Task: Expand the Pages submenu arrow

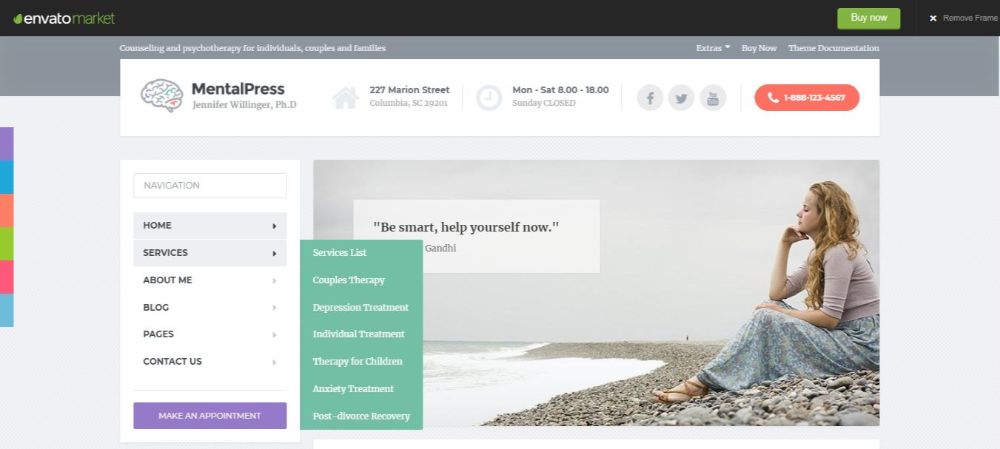Action: 274,335
